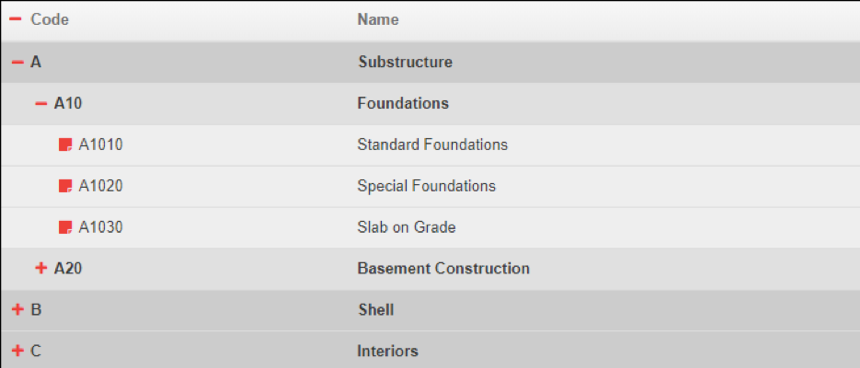
Task: Click the Code column header label
Action: coord(49,20)
